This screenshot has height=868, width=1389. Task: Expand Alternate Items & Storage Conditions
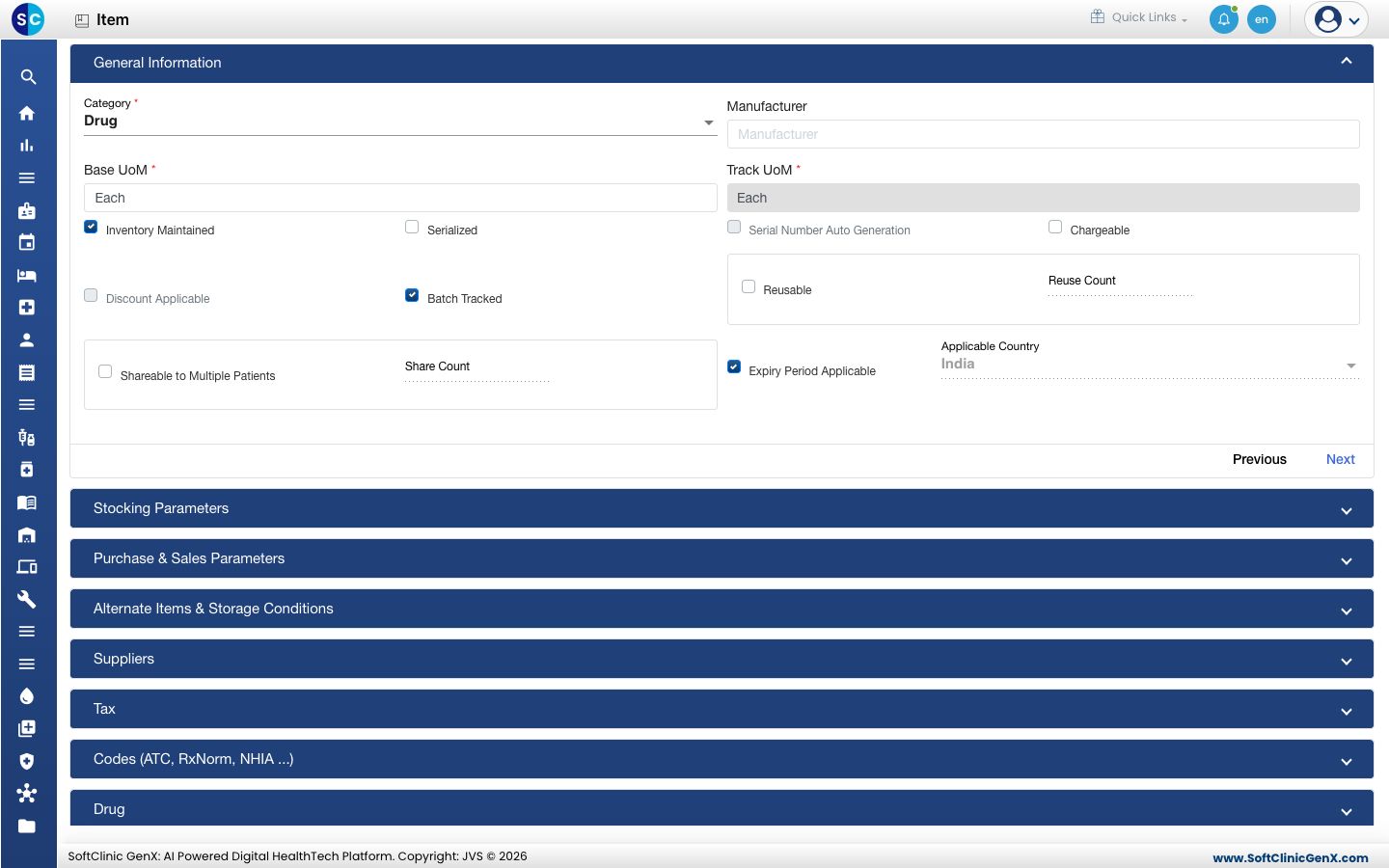[x=722, y=609]
